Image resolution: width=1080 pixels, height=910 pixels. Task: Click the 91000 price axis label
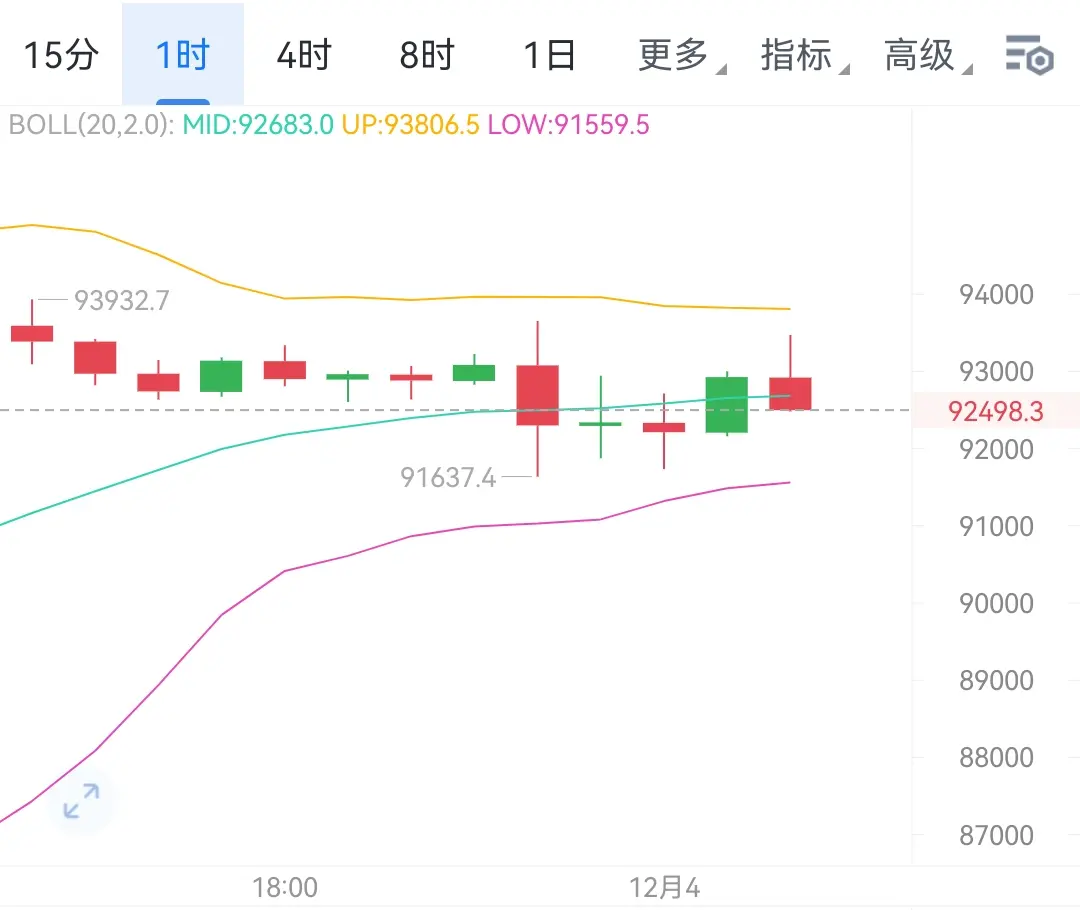pyautogui.click(x=996, y=527)
